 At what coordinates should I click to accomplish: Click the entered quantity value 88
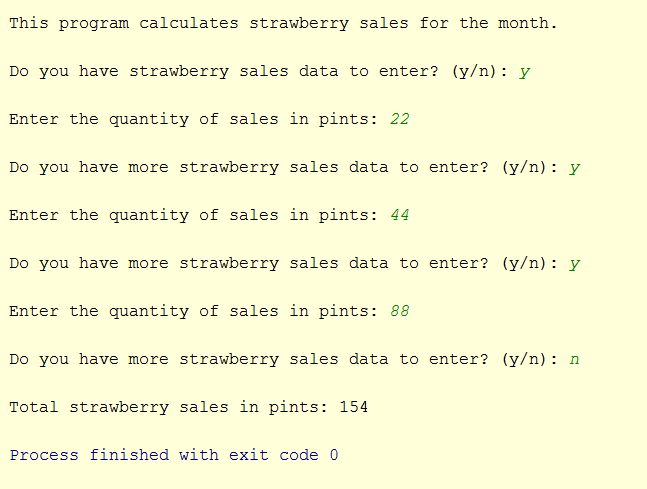point(399,311)
